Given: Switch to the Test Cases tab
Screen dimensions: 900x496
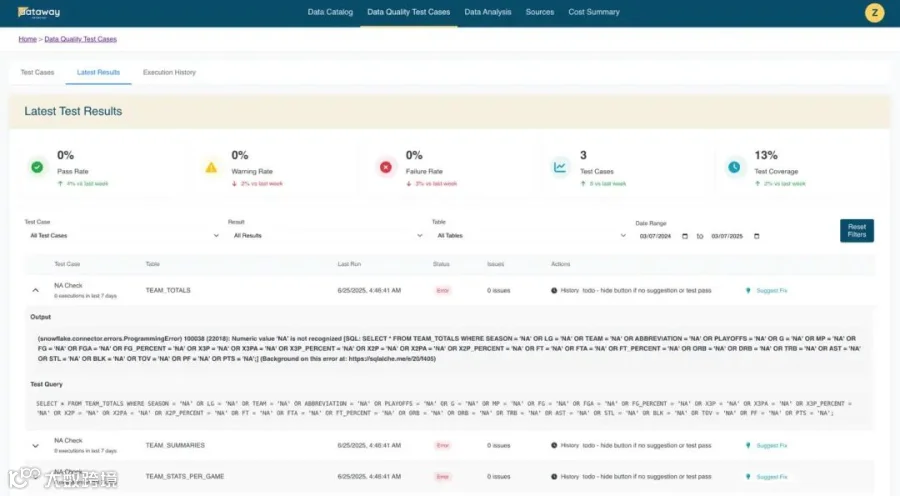Looking at the screenshot, I should (37, 72).
